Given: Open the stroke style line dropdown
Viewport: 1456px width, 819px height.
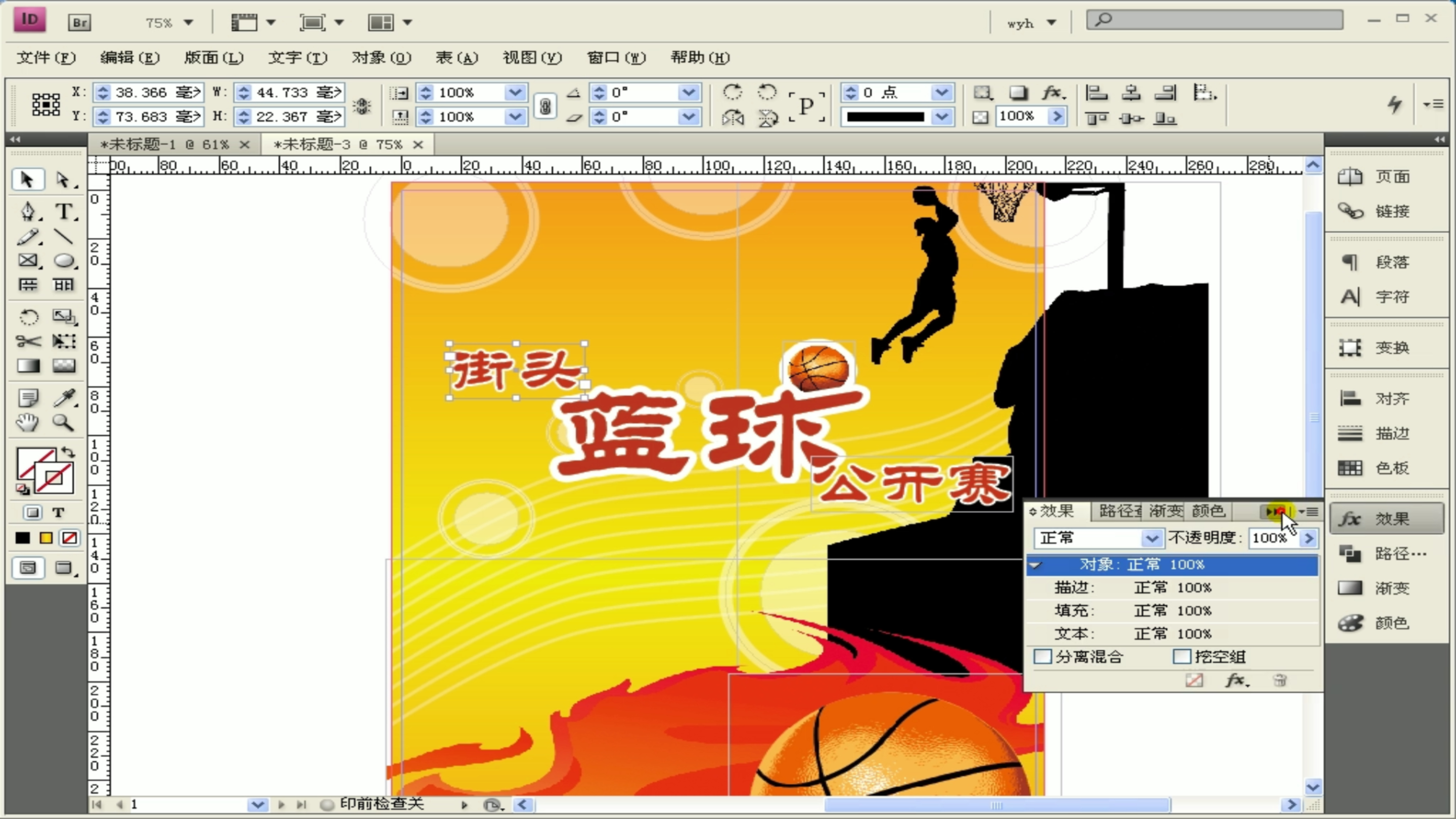Looking at the screenshot, I should pyautogui.click(x=941, y=117).
